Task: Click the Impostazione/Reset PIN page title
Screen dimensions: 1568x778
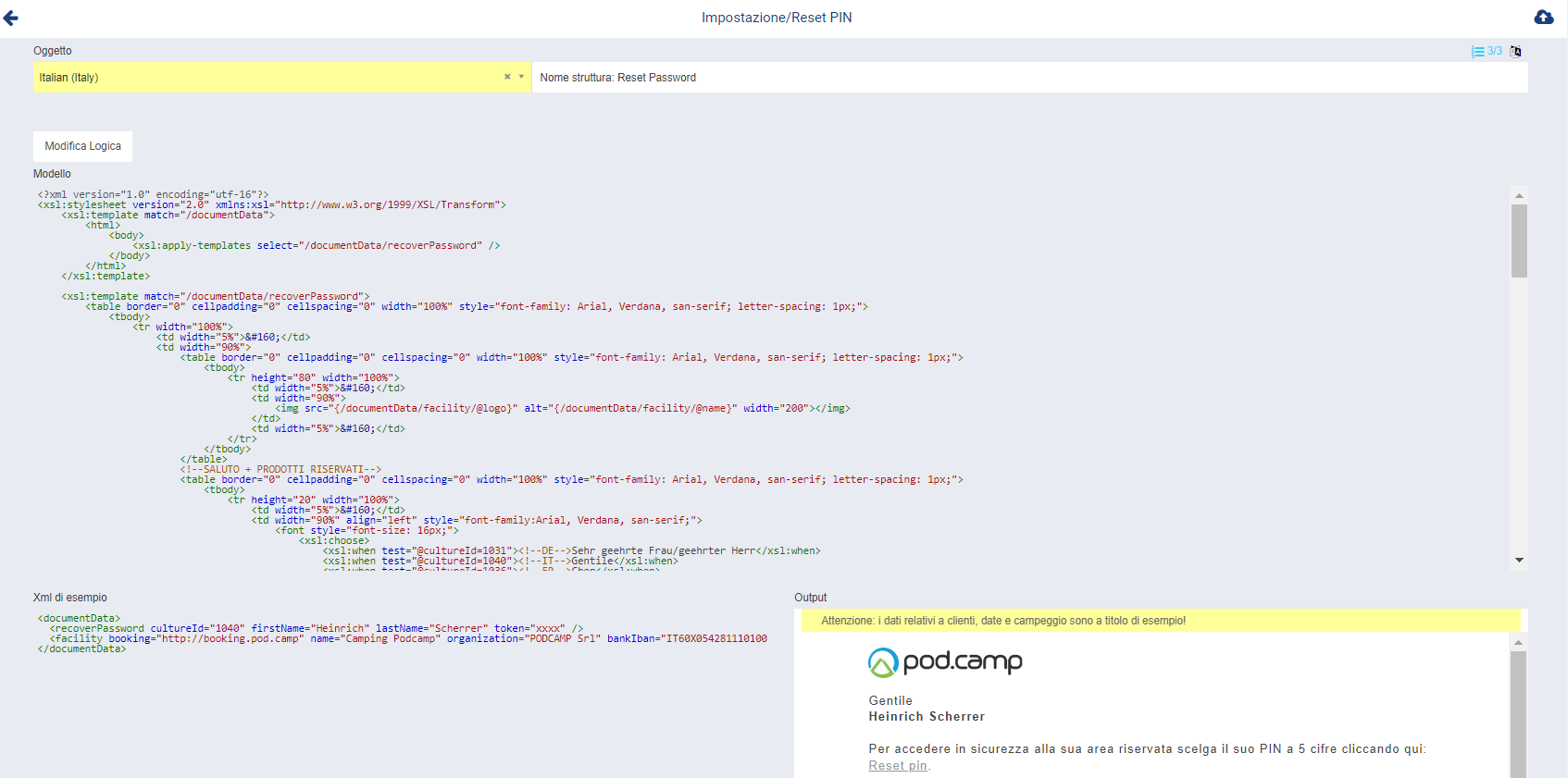Action: point(777,18)
